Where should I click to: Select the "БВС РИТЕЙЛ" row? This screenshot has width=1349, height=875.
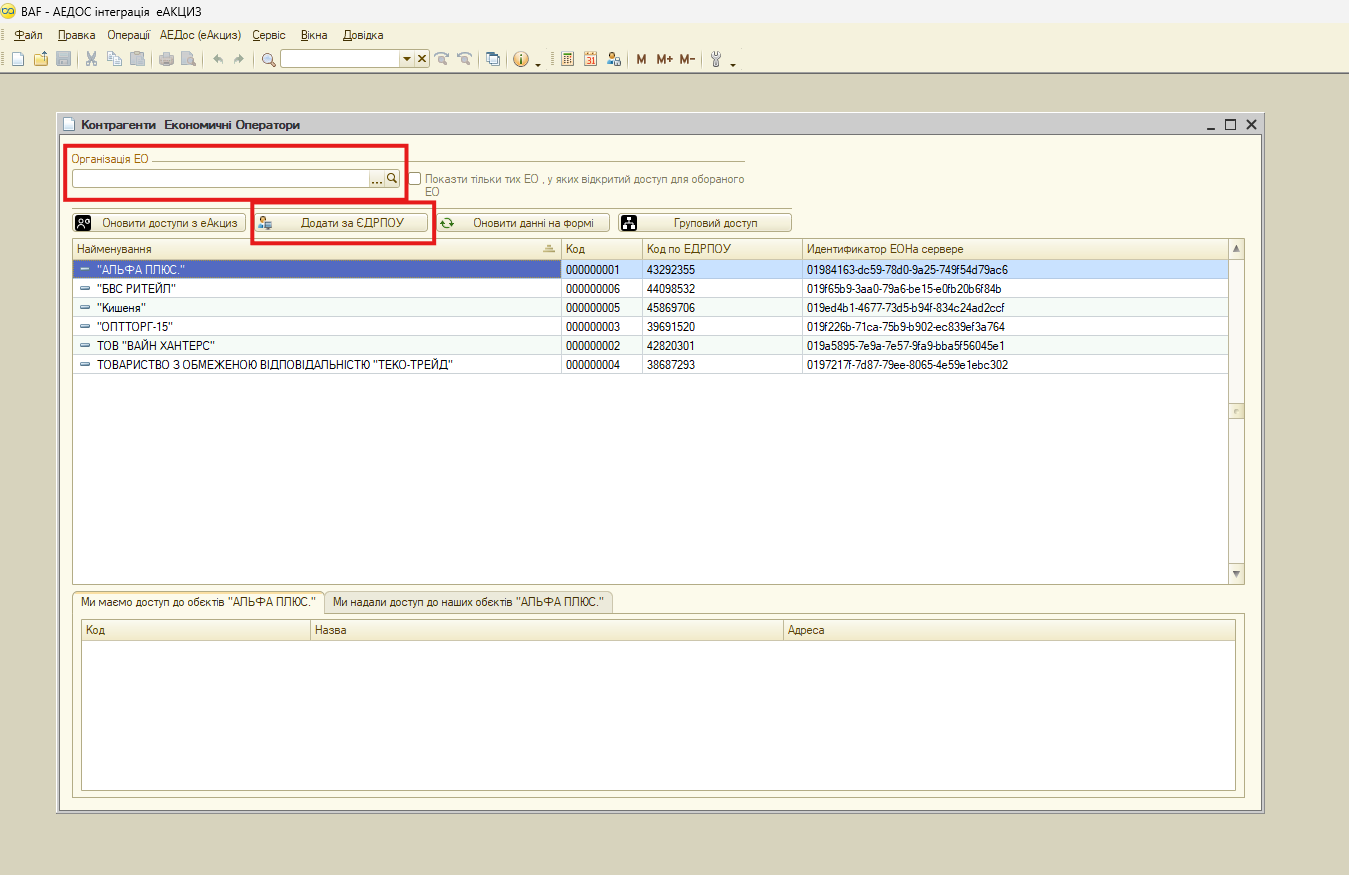[x=650, y=289]
